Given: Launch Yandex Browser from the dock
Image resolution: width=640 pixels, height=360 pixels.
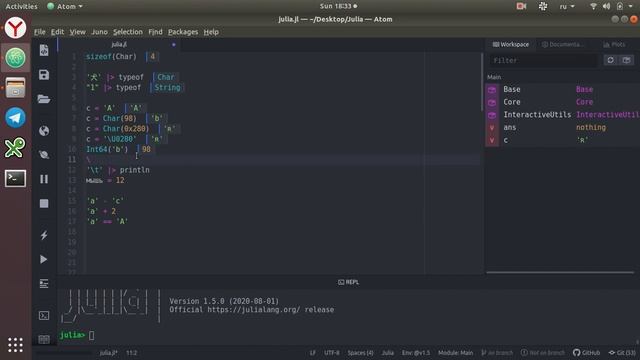Looking at the screenshot, I should pos(15,28).
